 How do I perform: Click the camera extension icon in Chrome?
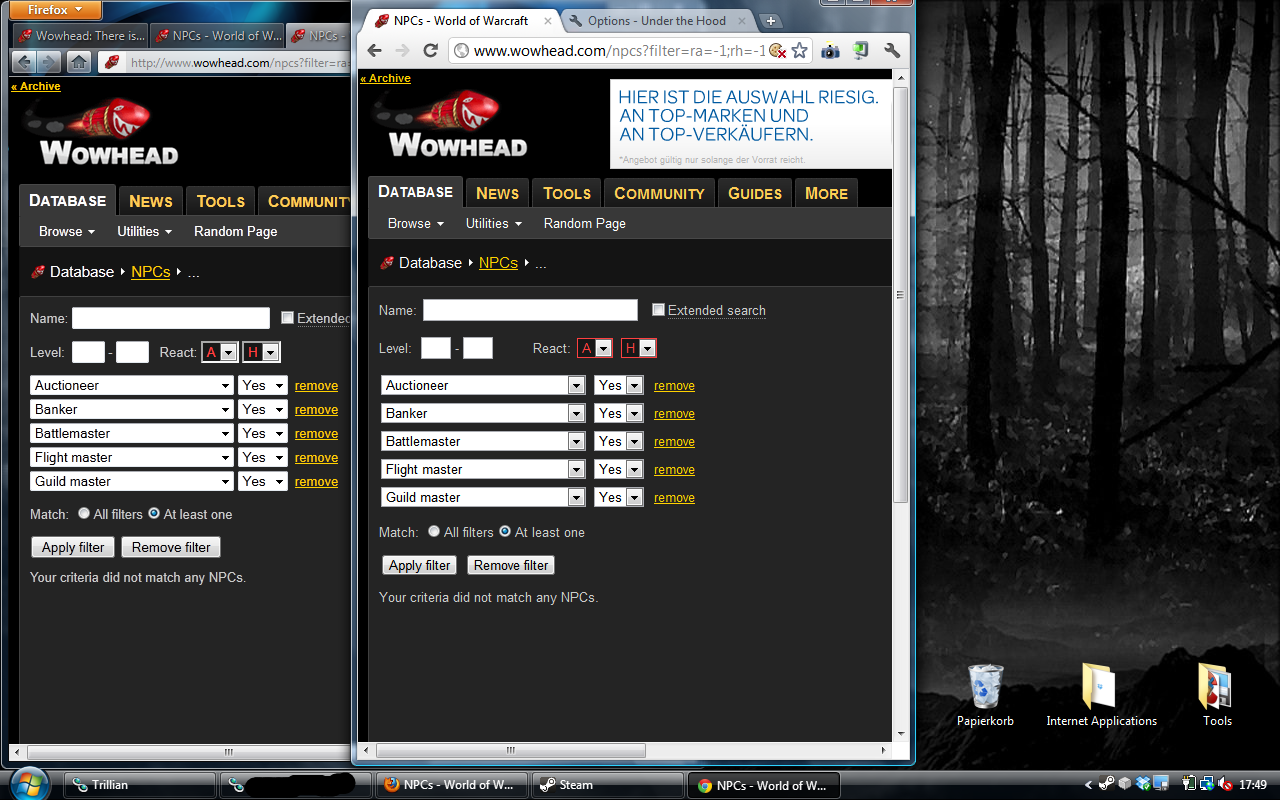pyautogui.click(x=830, y=50)
